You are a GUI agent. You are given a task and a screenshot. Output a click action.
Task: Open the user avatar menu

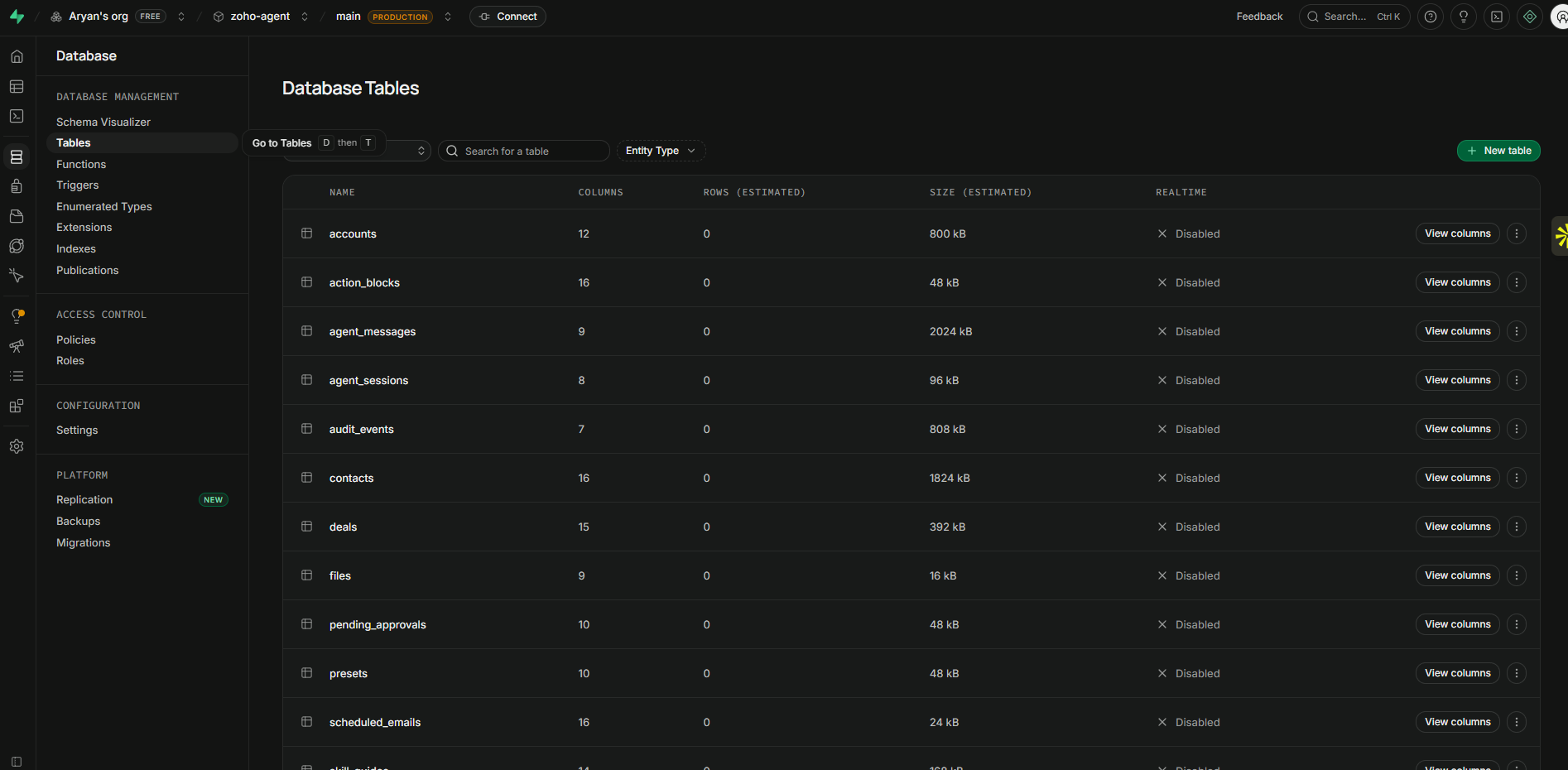pos(1560,17)
